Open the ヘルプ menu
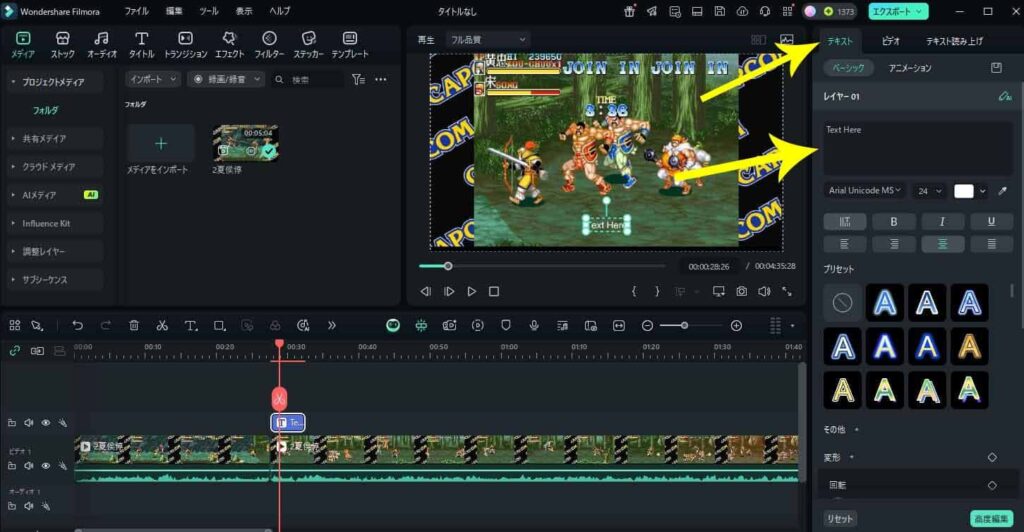 pos(280,11)
